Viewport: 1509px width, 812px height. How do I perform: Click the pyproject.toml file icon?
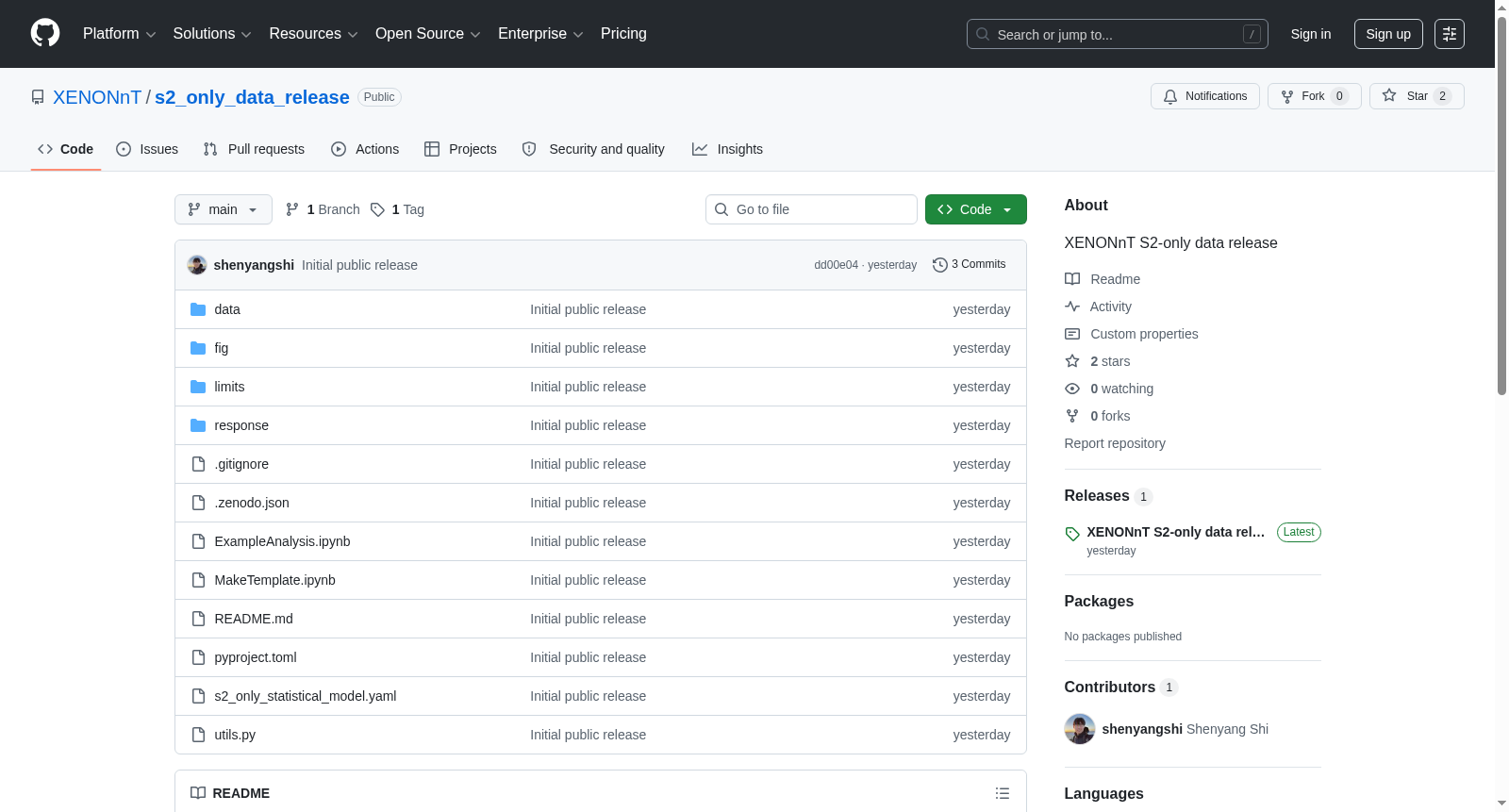198,657
